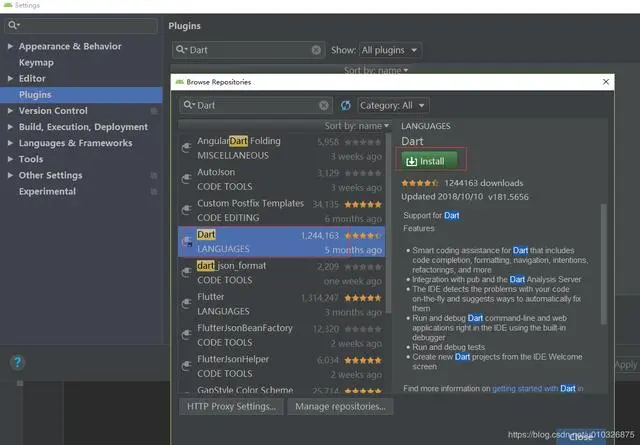Open HTTP Proxy Settings
The image size is (640, 445).
[x=231, y=407]
